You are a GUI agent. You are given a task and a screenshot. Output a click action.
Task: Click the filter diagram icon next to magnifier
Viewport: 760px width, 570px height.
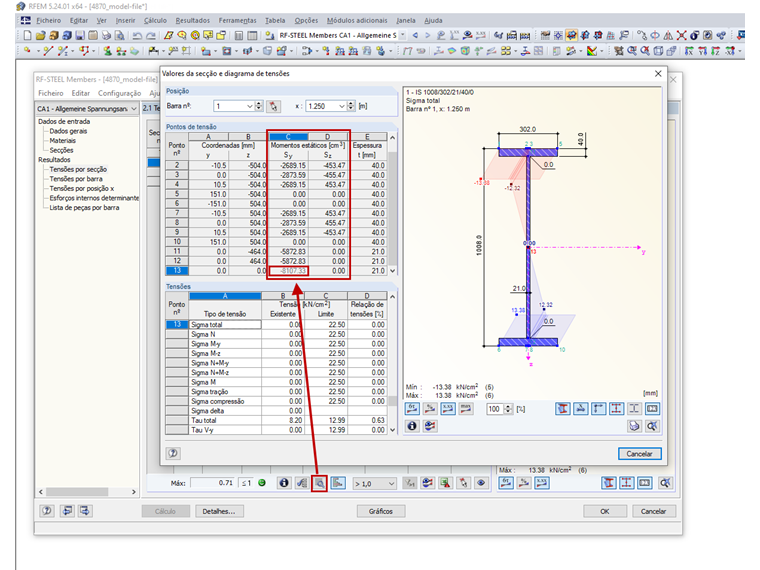(338, 483)
